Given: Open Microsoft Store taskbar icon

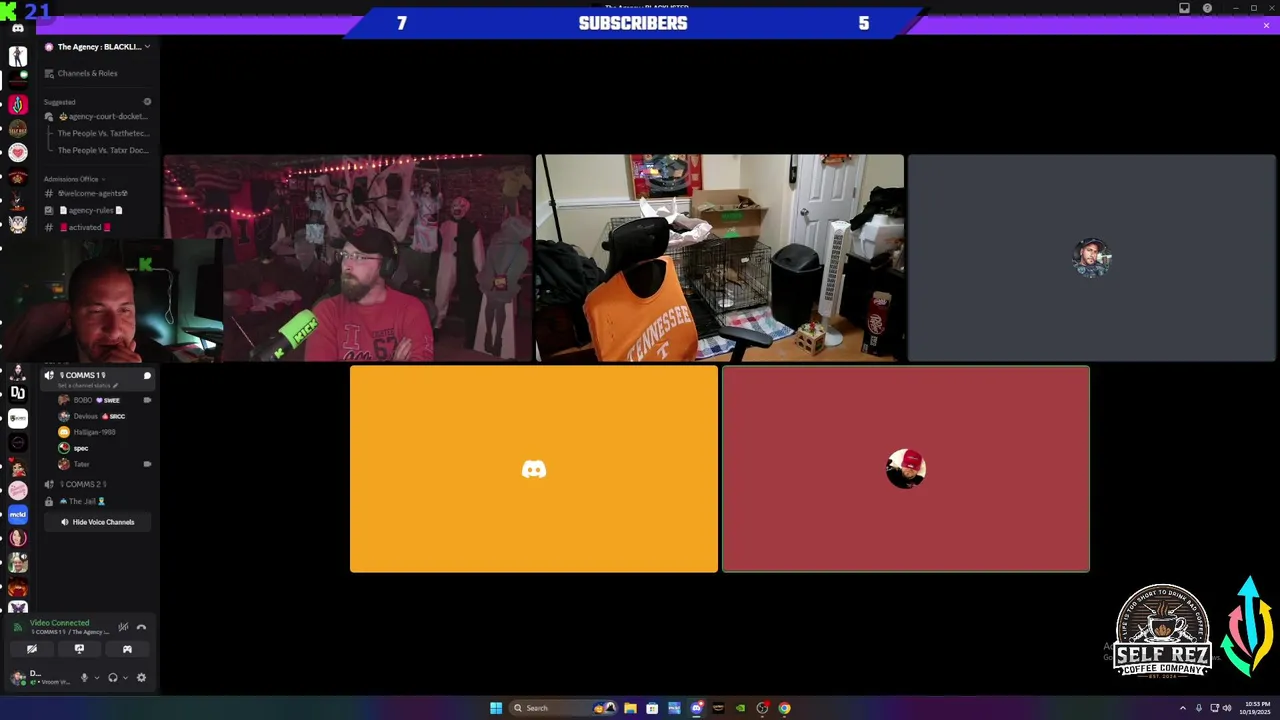Looking at the screenshot, I should click(652, 708).
